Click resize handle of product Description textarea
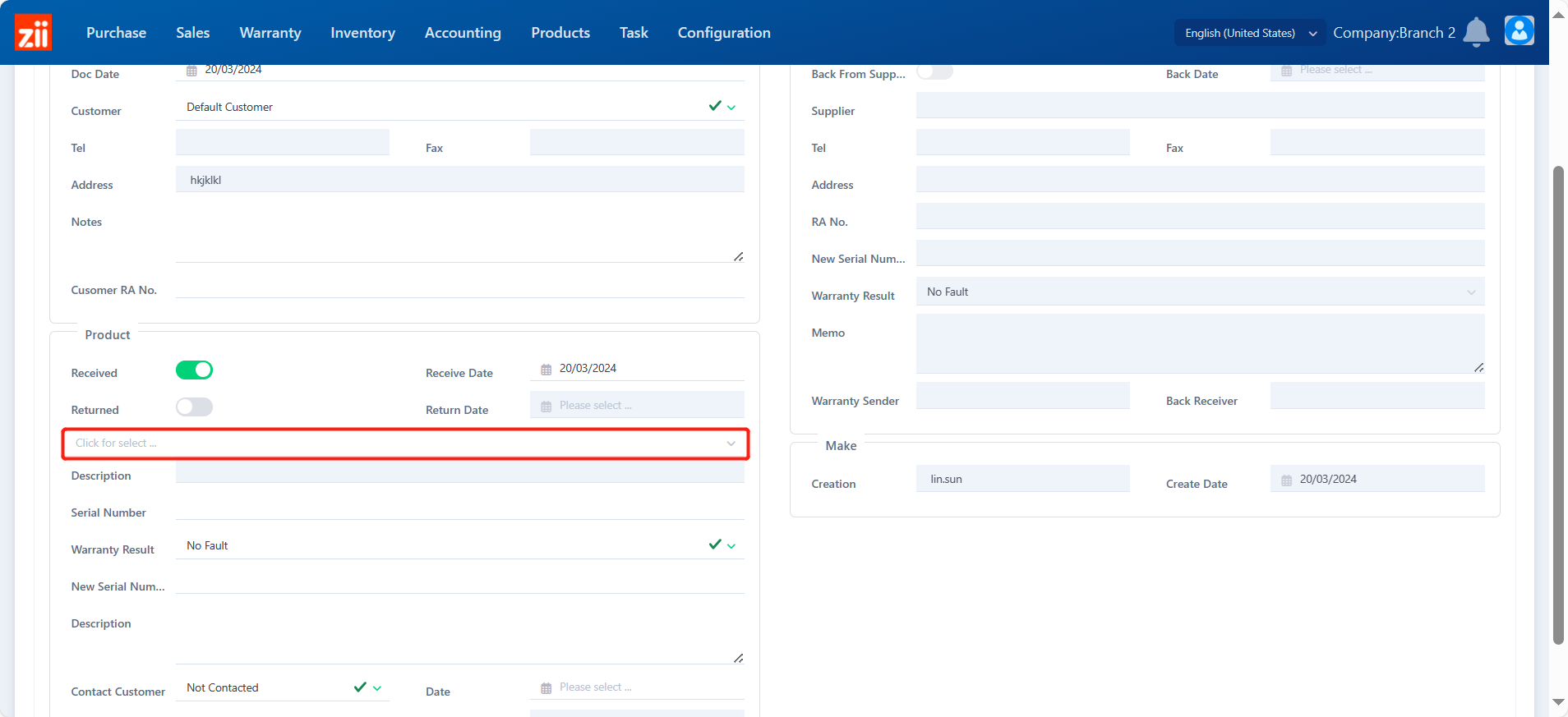This screenshot has width=1568, height=717. click(738, 658)
